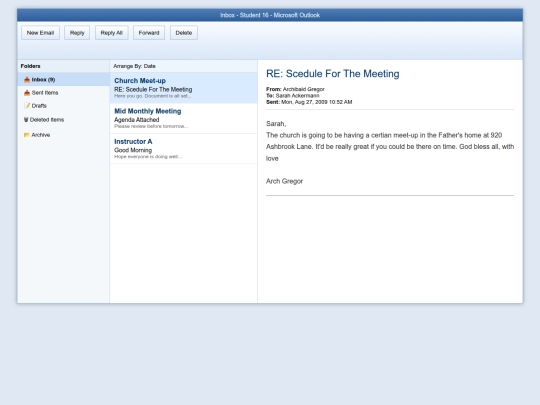Click the 'Please review before tomorrow' preview
This screenshot has width=540, height=405.
coord(151,126)
